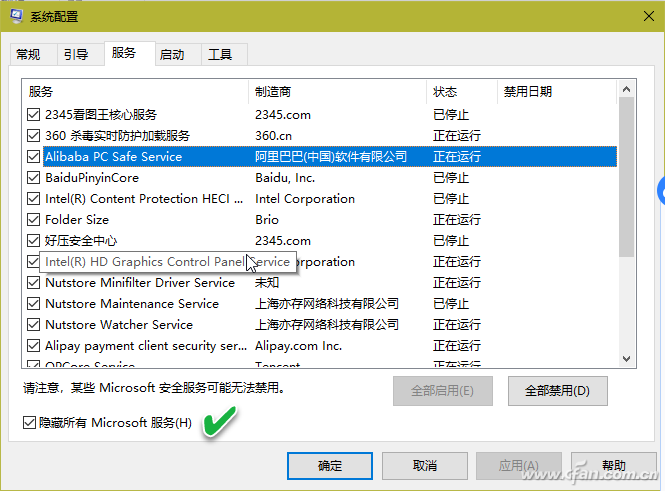The image size is (665, 491).
Task: Click Brio manufacturer cell
Action: 267,220
